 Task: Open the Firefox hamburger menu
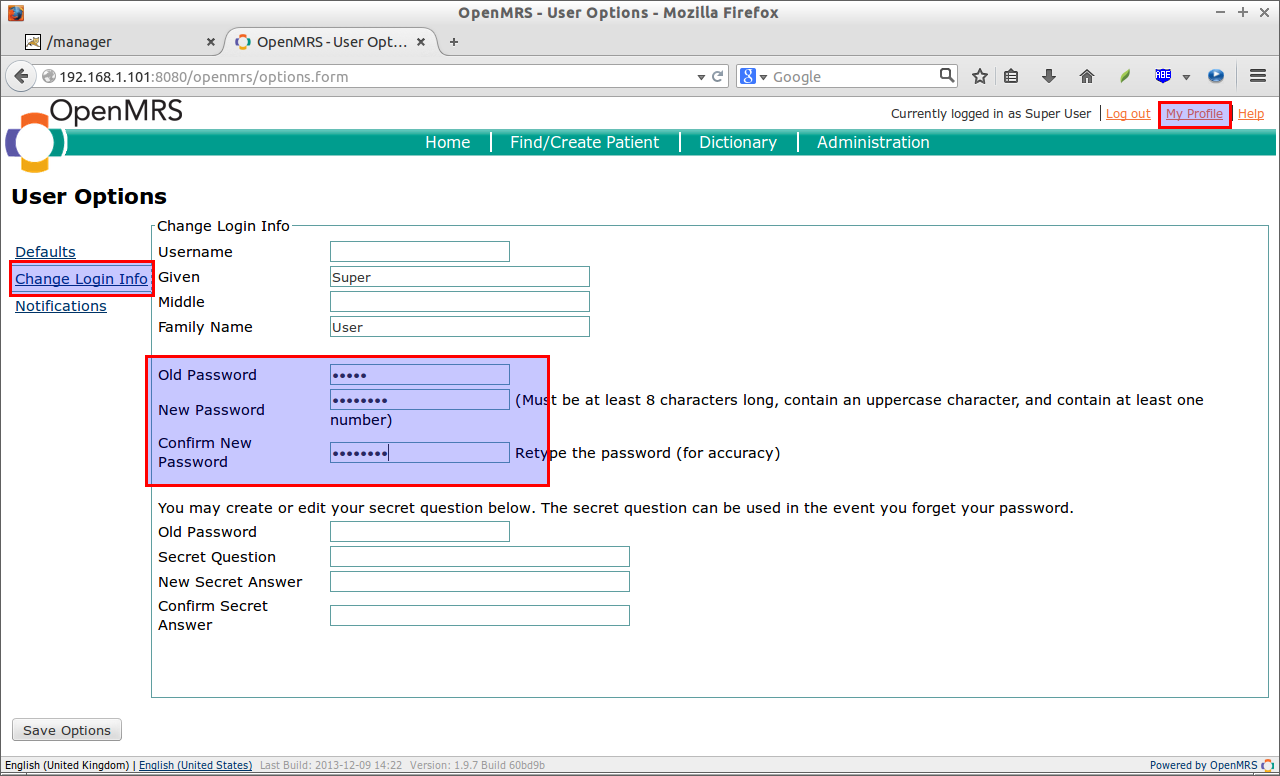tap(1258, 76)
